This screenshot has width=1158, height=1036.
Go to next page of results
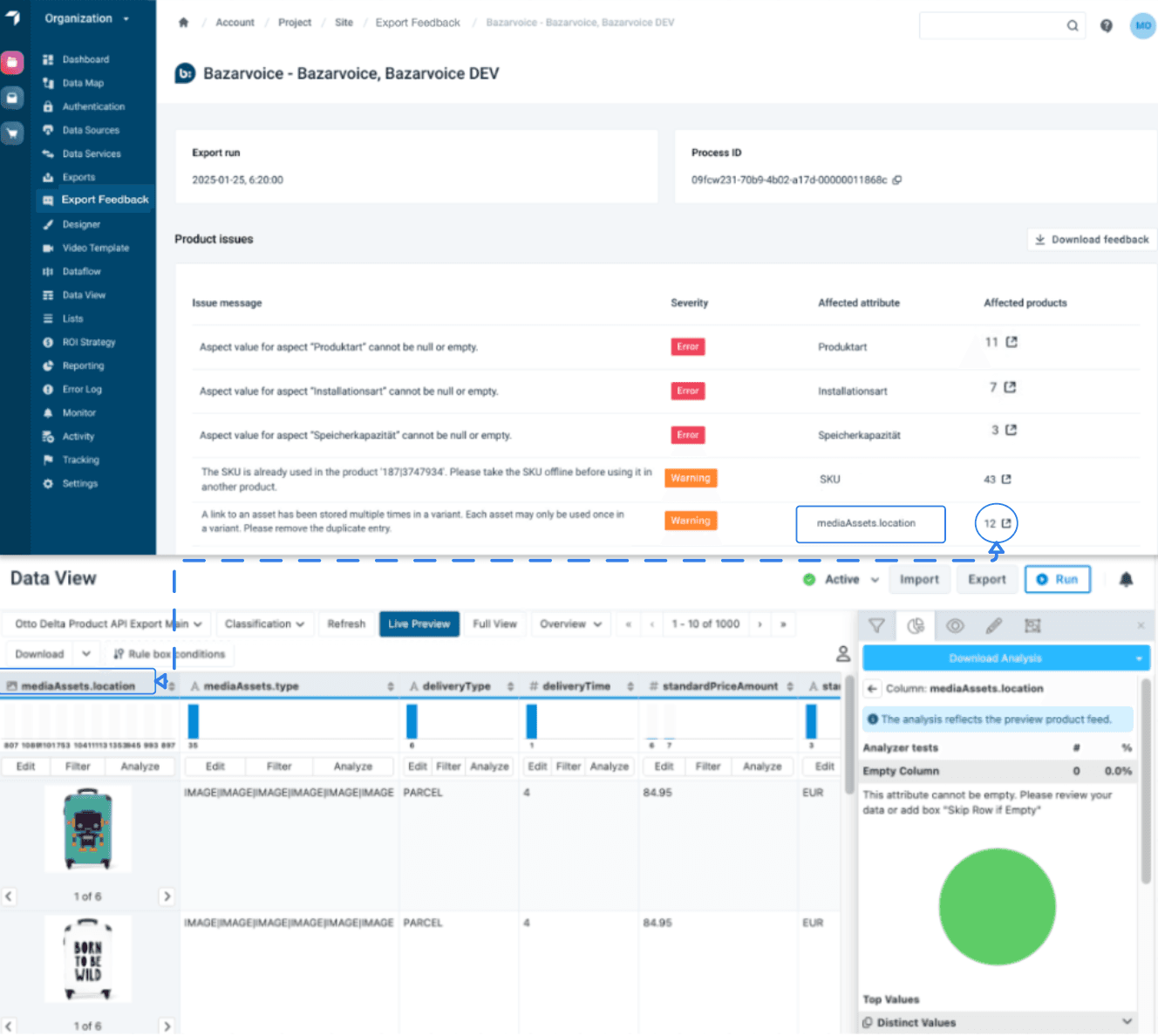[760, 624]
